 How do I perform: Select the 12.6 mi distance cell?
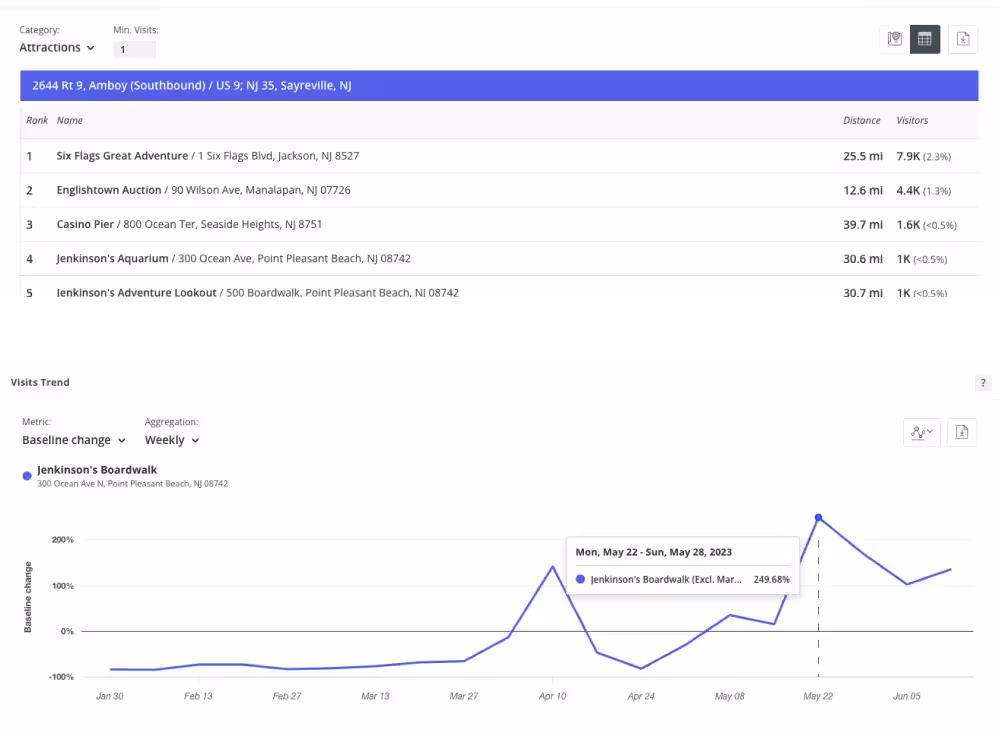point(863,190)
